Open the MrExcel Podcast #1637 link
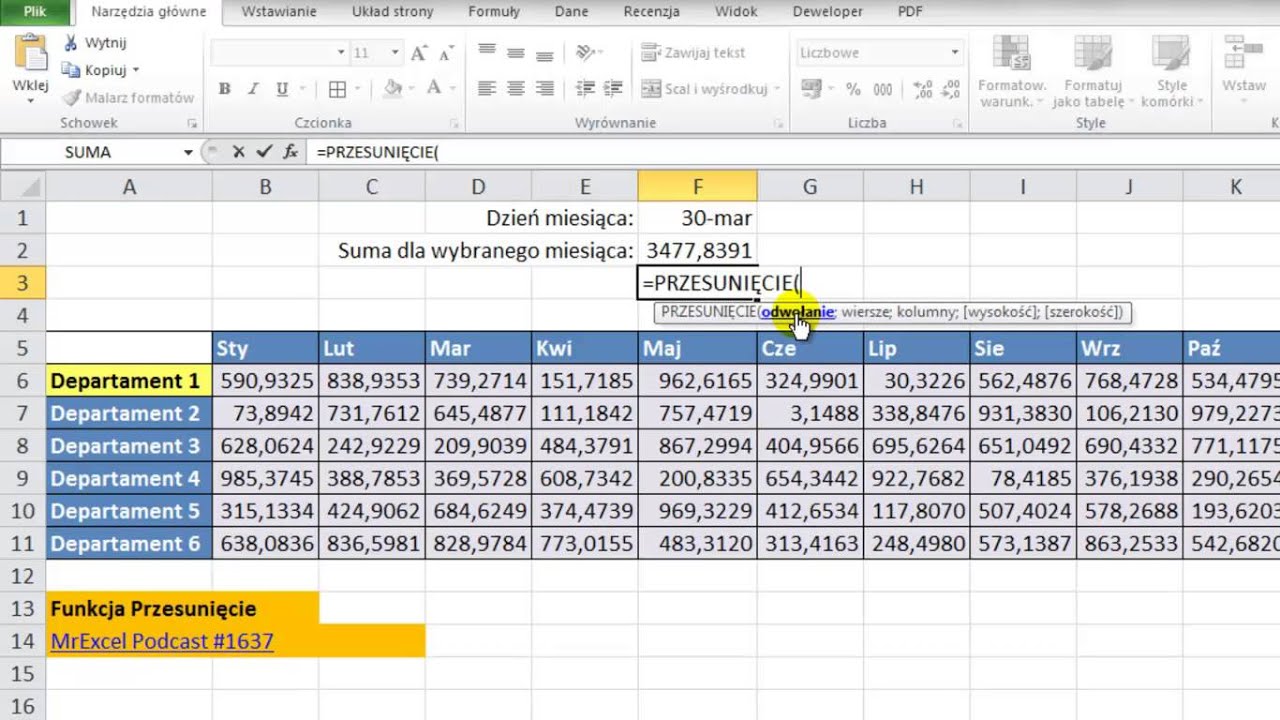 (x=162, y=641)
